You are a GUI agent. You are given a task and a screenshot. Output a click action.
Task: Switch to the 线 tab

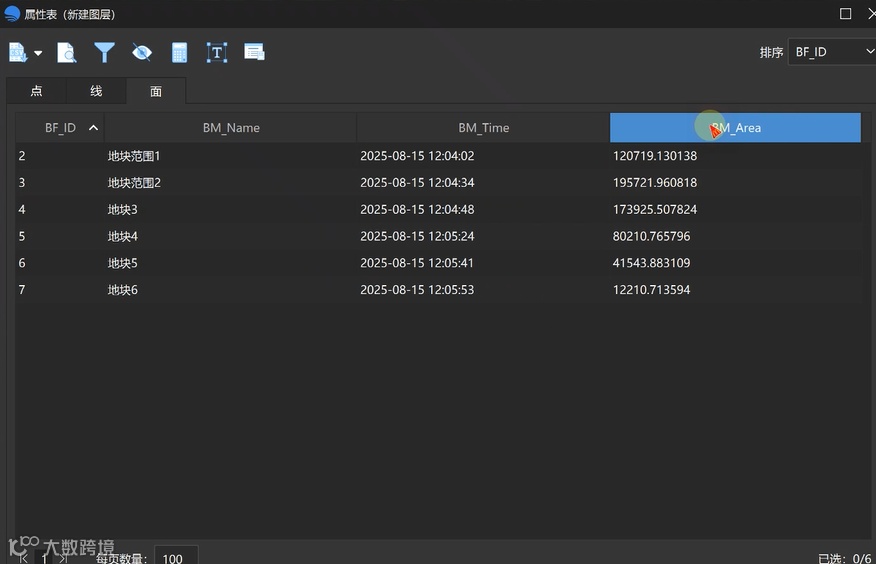click(96, 91)
